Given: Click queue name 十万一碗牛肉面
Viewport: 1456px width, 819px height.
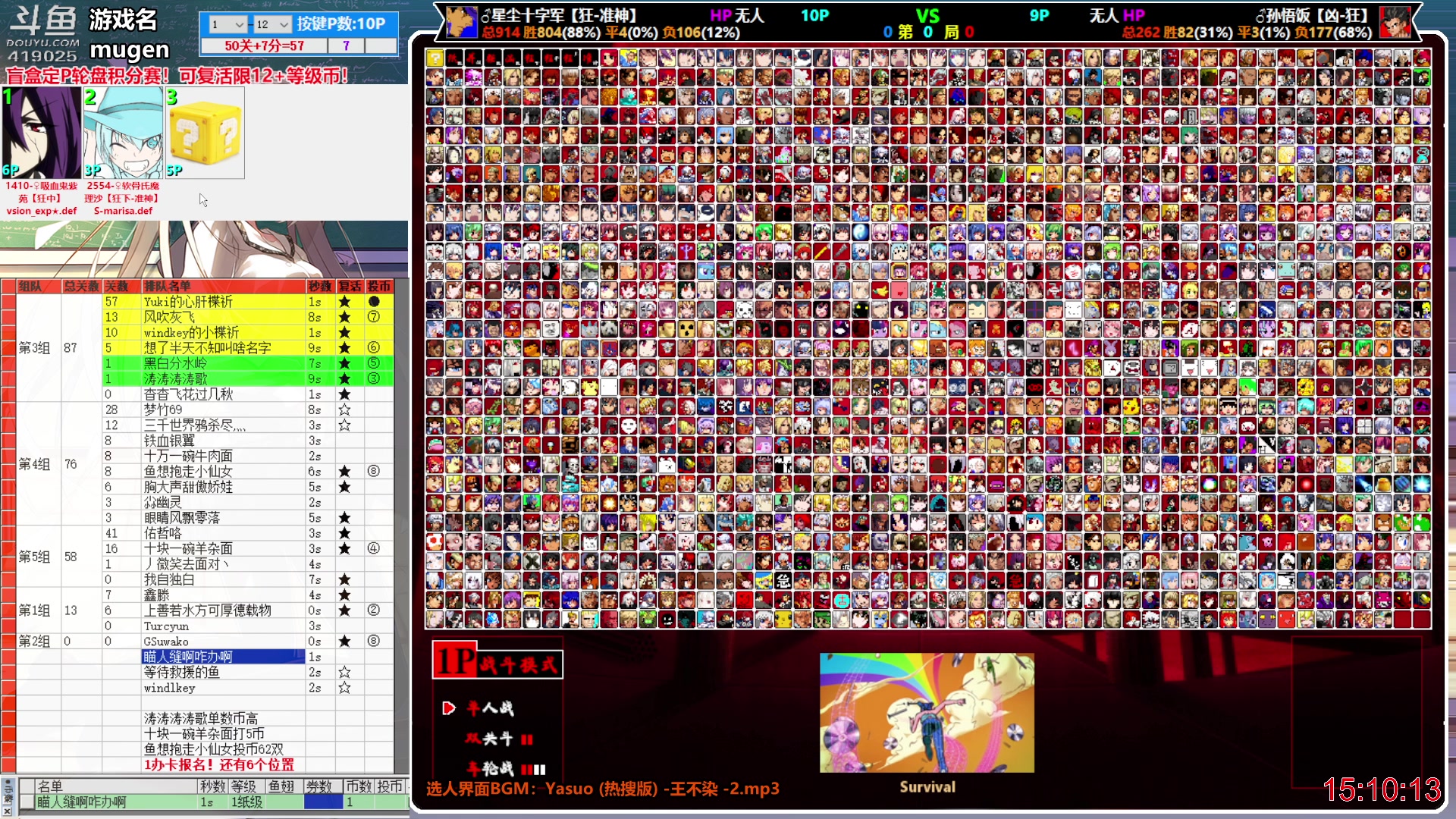Looking at the screenshot, I should pos(188,456).
